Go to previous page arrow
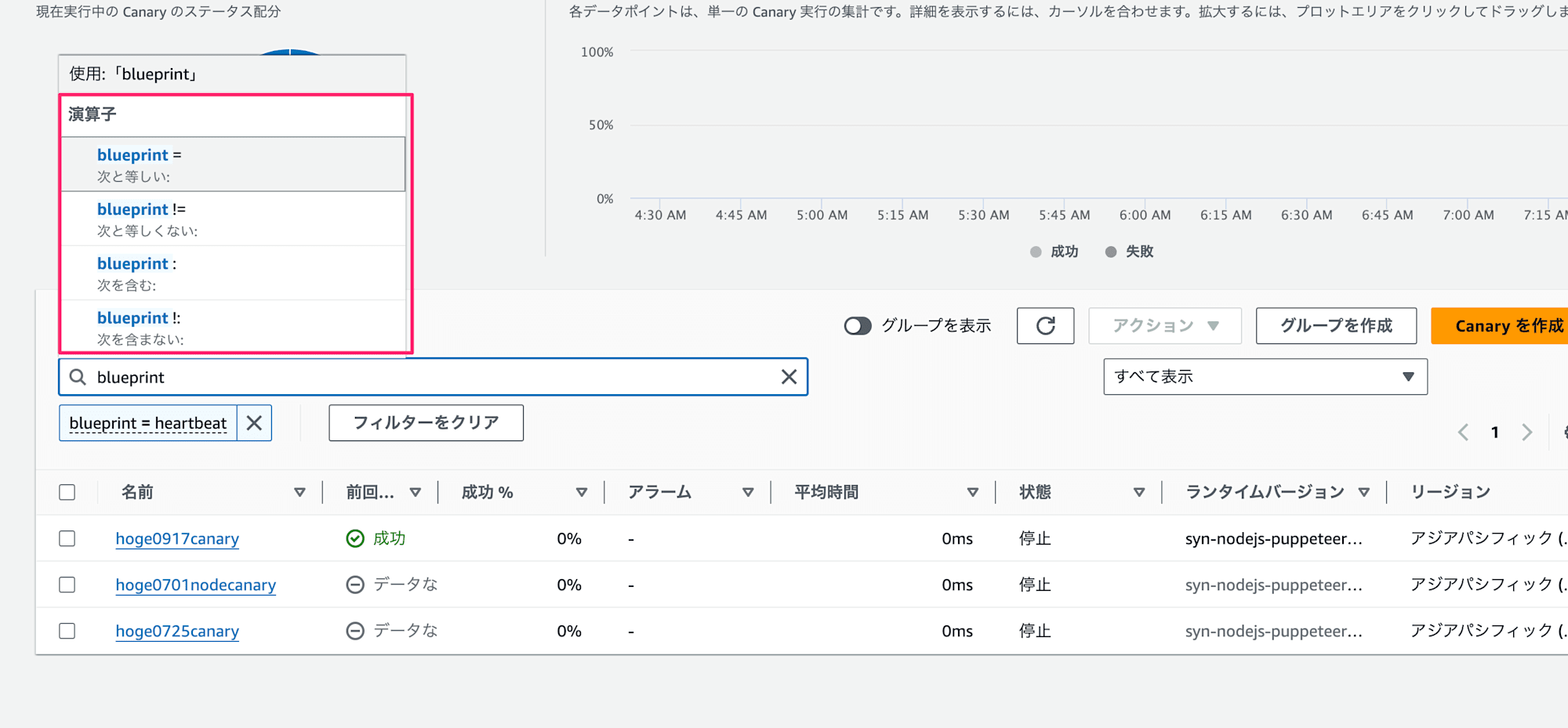The image size is (1568, 728). click(1463, 432)
